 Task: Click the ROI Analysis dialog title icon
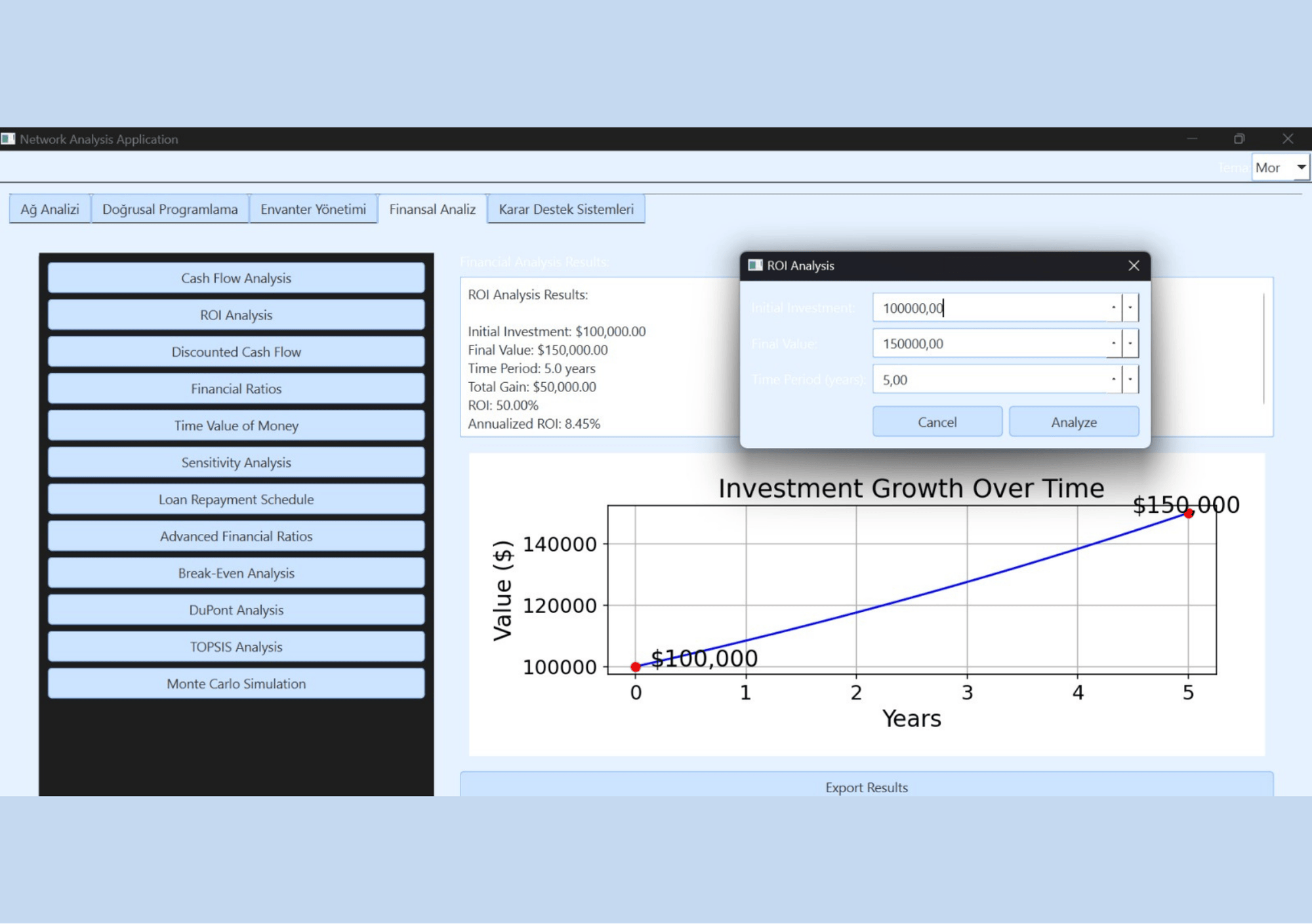755,265
